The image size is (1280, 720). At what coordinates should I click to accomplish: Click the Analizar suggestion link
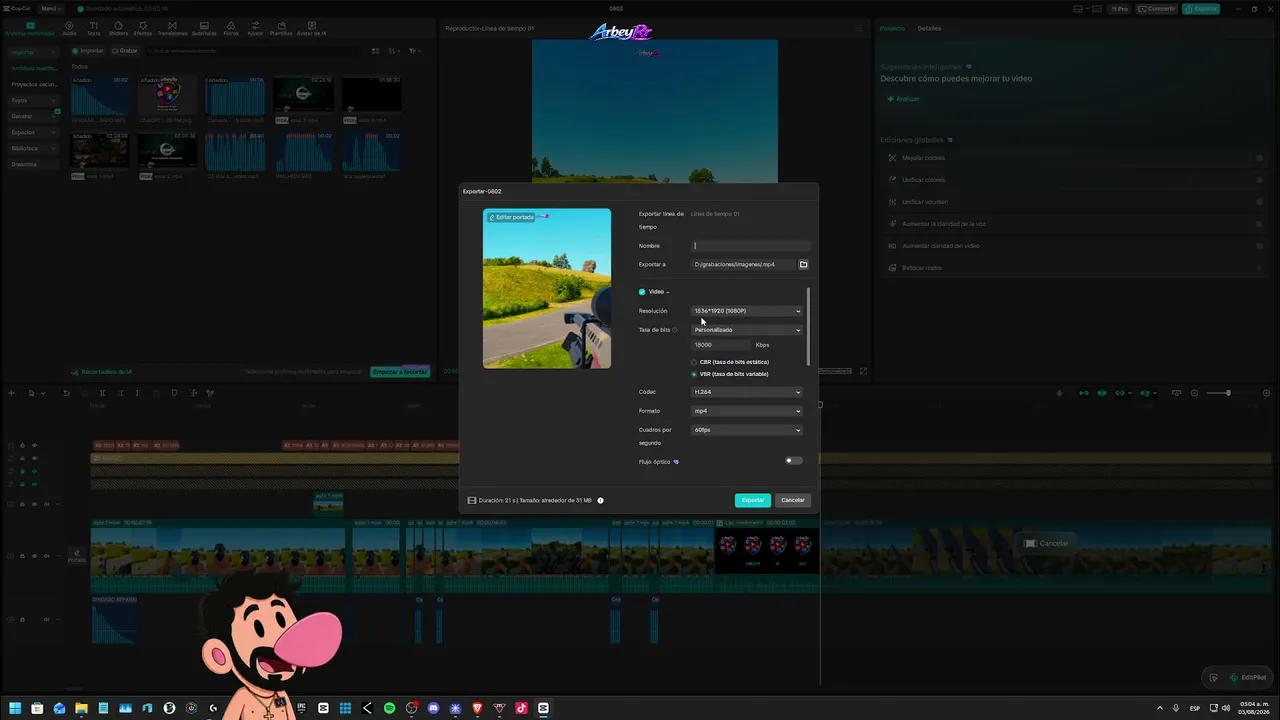(903, 99)
